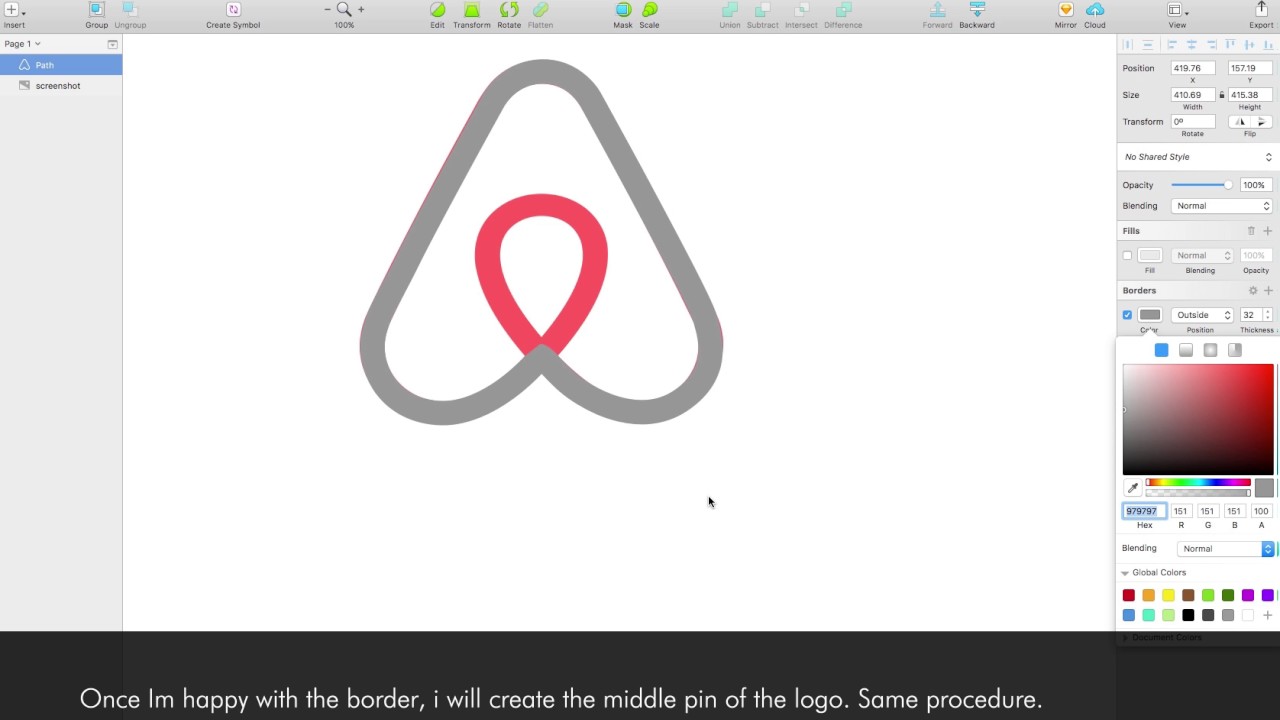
Task: Apply a Mask using the toolbar icon
Action: click(x=622, y=9)
